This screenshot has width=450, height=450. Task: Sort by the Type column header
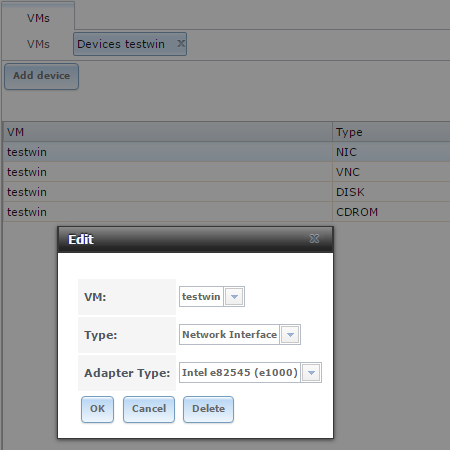(x=391, y=132)
